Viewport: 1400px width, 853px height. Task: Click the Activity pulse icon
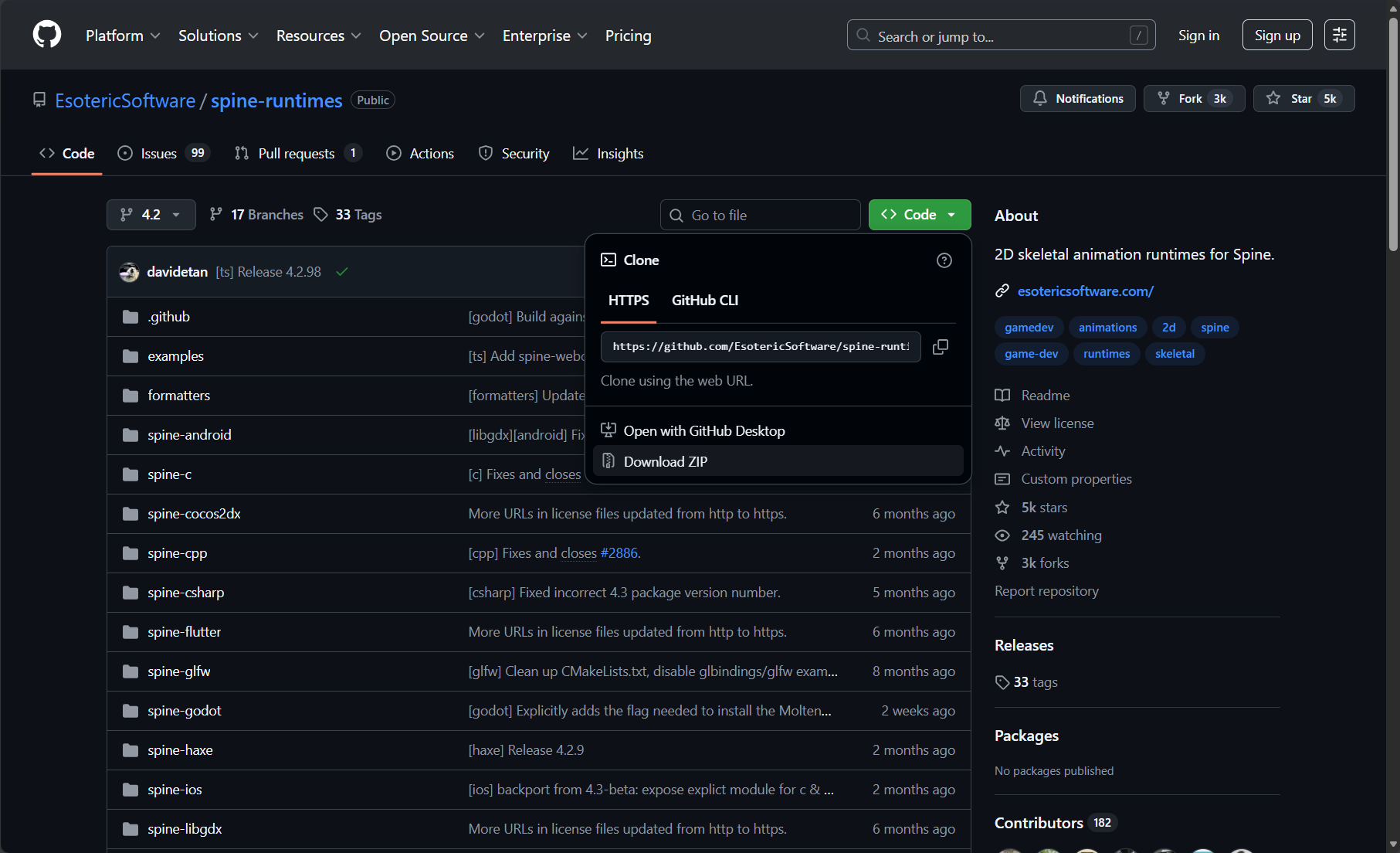(x=1002, y=451)
